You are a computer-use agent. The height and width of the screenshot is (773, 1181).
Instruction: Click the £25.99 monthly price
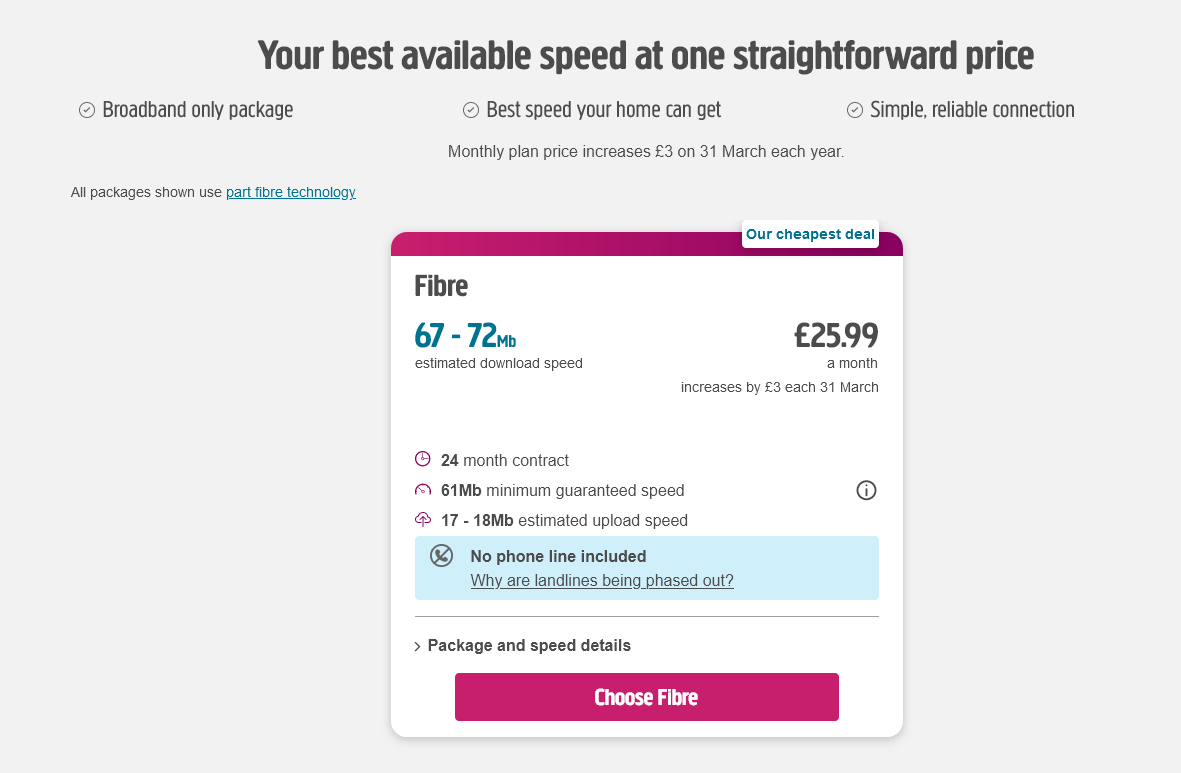pos(836,336)
